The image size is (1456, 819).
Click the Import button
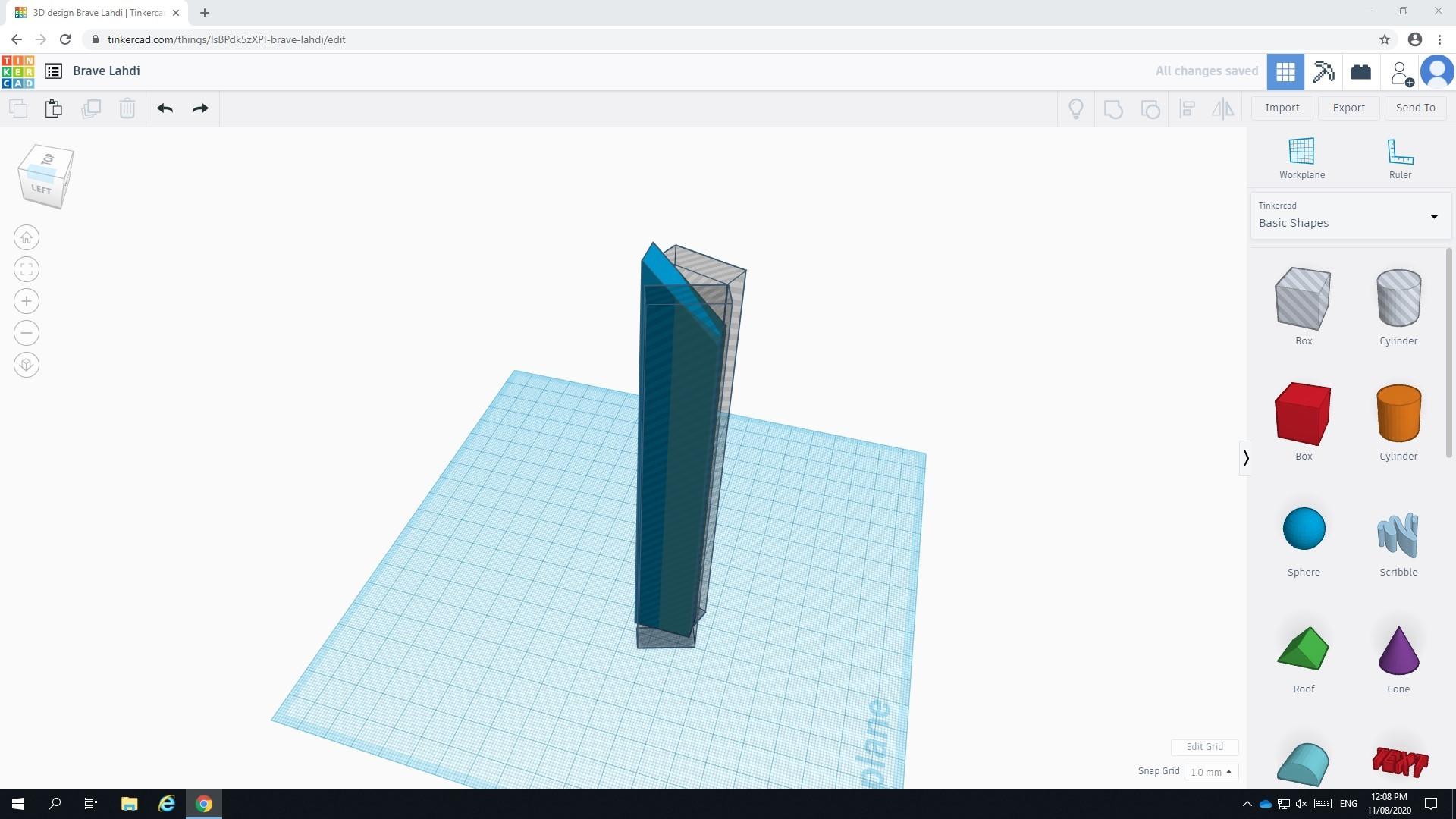(x=1282, y=108)
